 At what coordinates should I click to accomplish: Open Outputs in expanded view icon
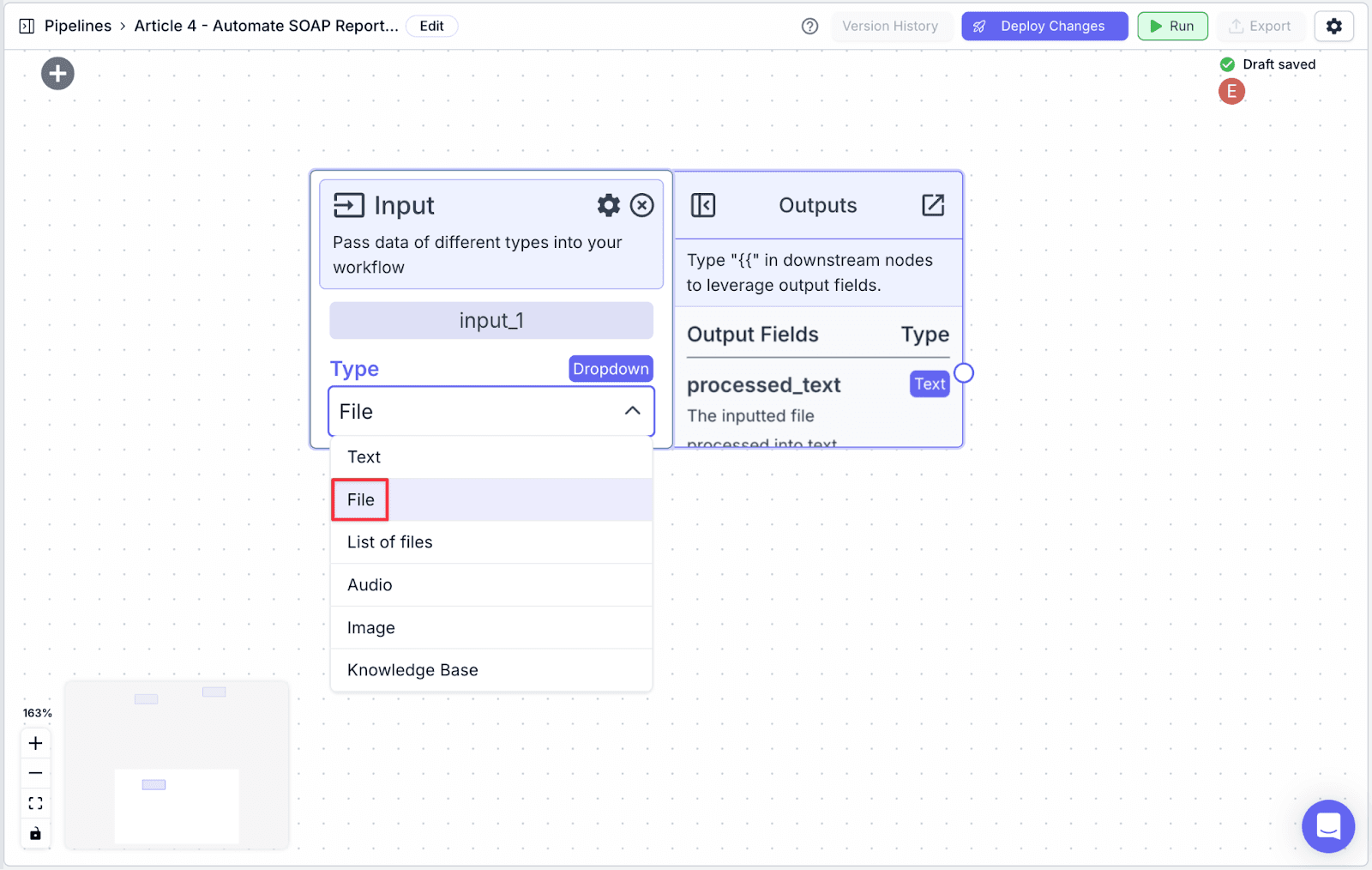933,205
